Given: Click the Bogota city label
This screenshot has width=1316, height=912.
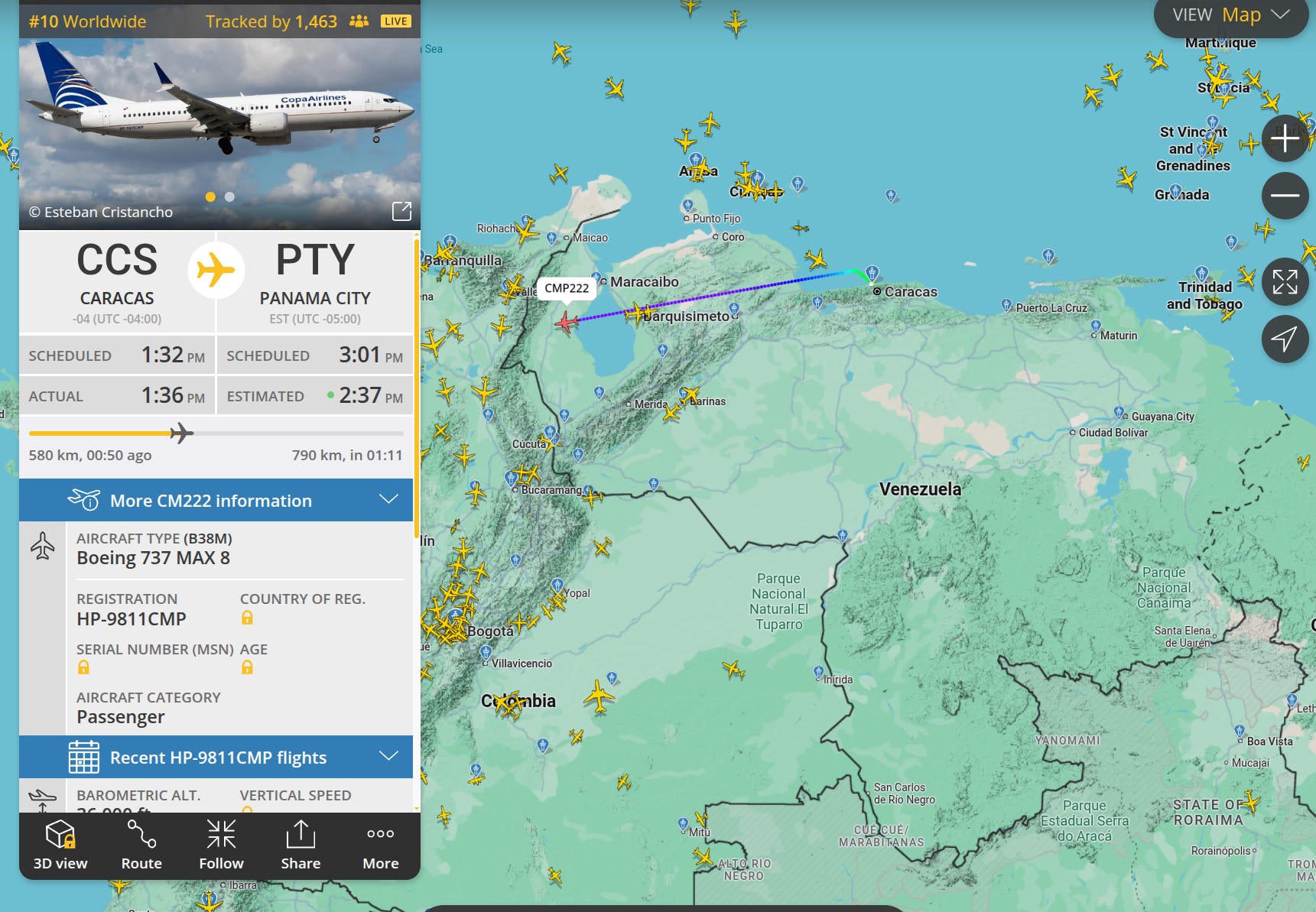Looking at the screenshot, I should (490, 631).
